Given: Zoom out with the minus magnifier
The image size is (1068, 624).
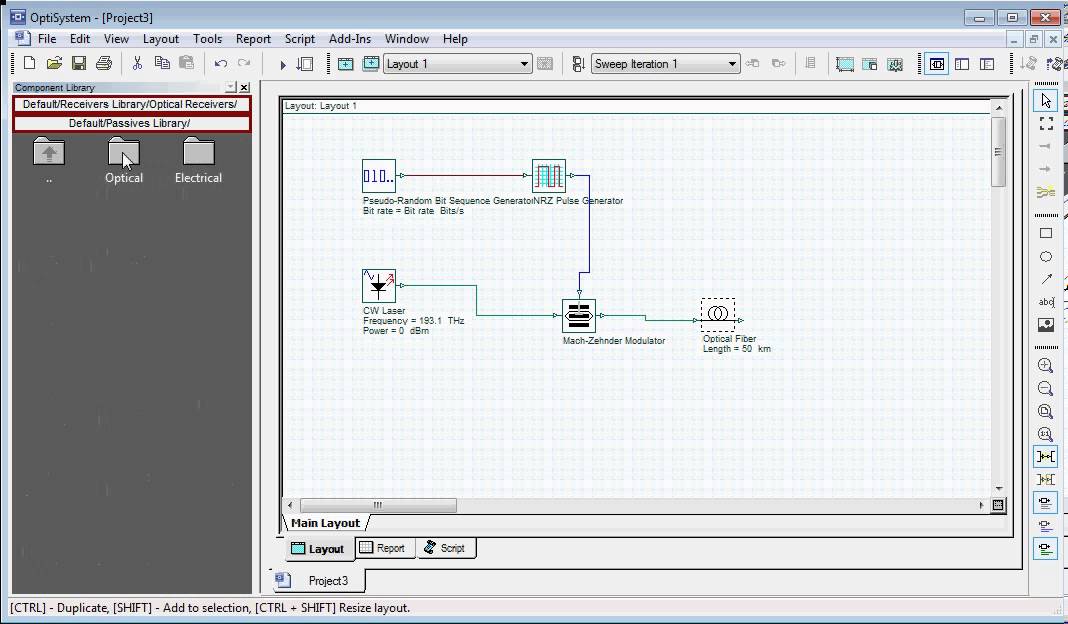Looking at the screenshot, I should (x=1046, y=388).
